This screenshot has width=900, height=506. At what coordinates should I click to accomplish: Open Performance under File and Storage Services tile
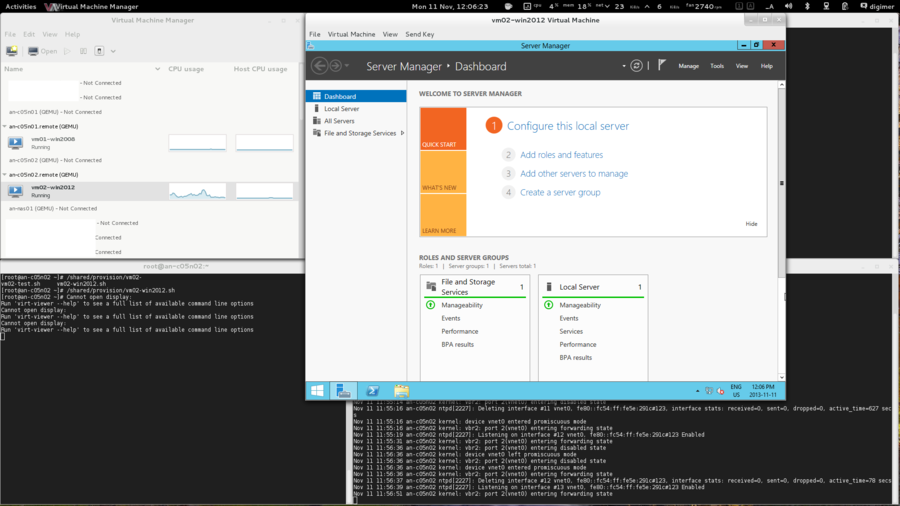click(460, 332)
